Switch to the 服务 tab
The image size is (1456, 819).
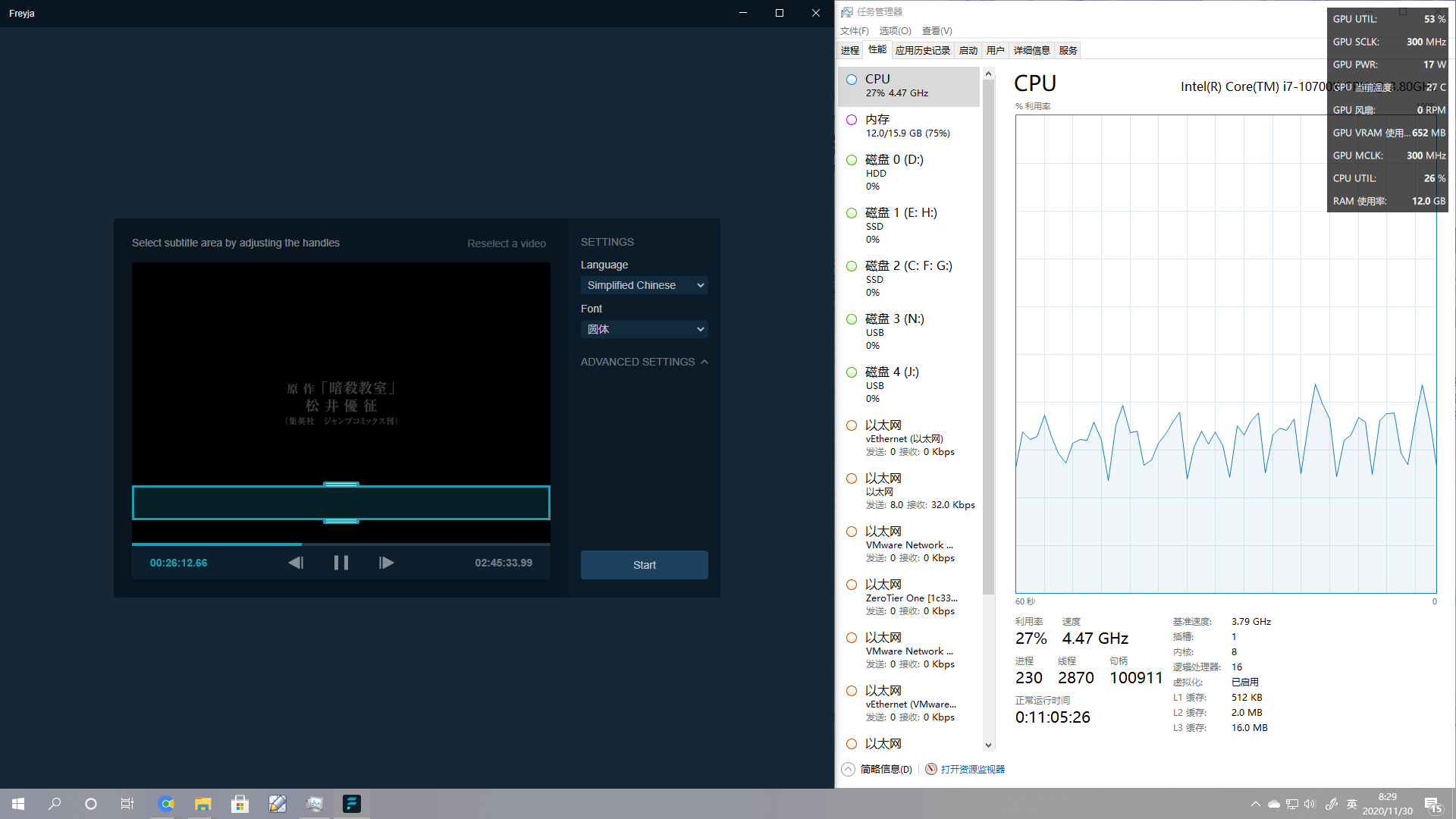1068,51
